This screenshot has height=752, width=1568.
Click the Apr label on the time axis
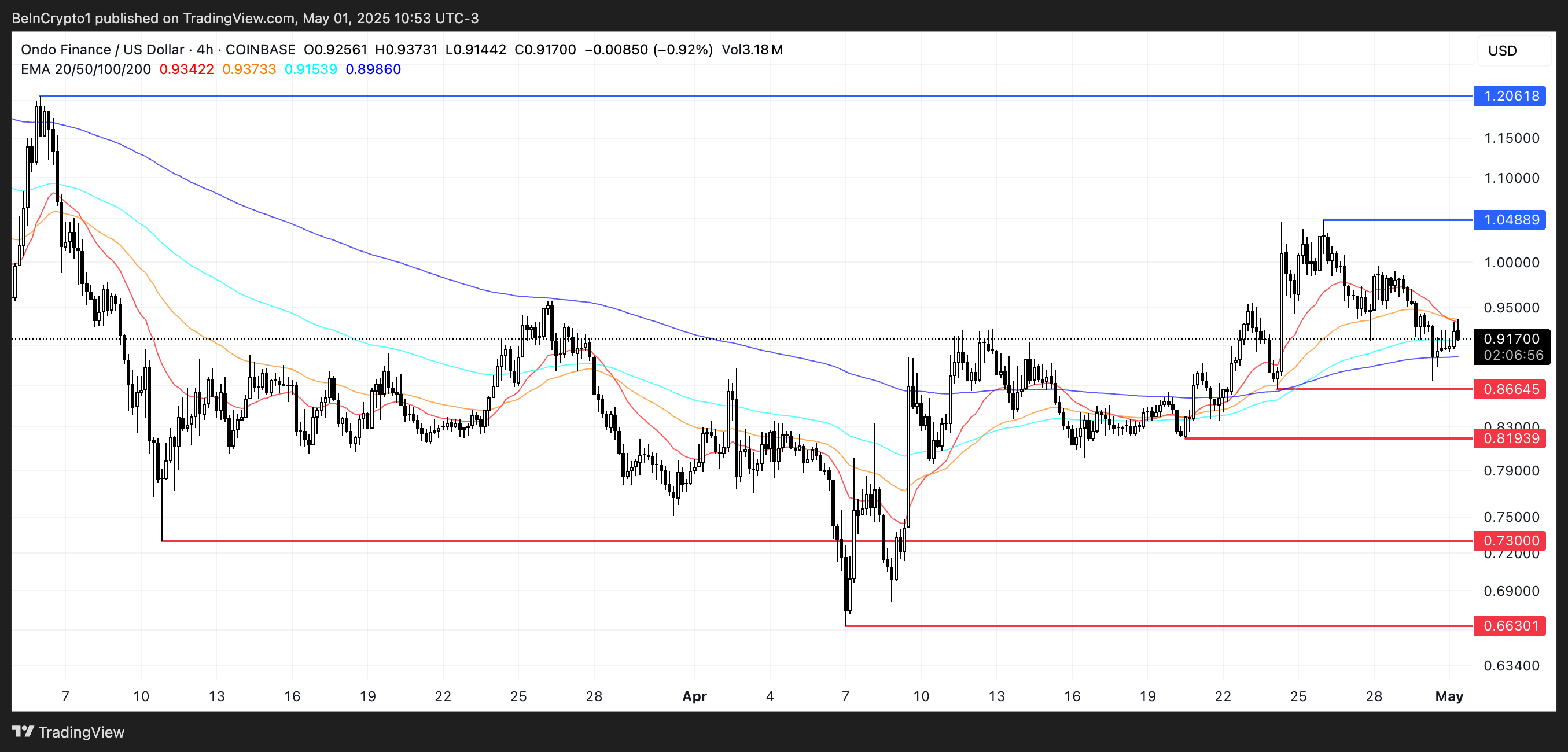[694, 696]
